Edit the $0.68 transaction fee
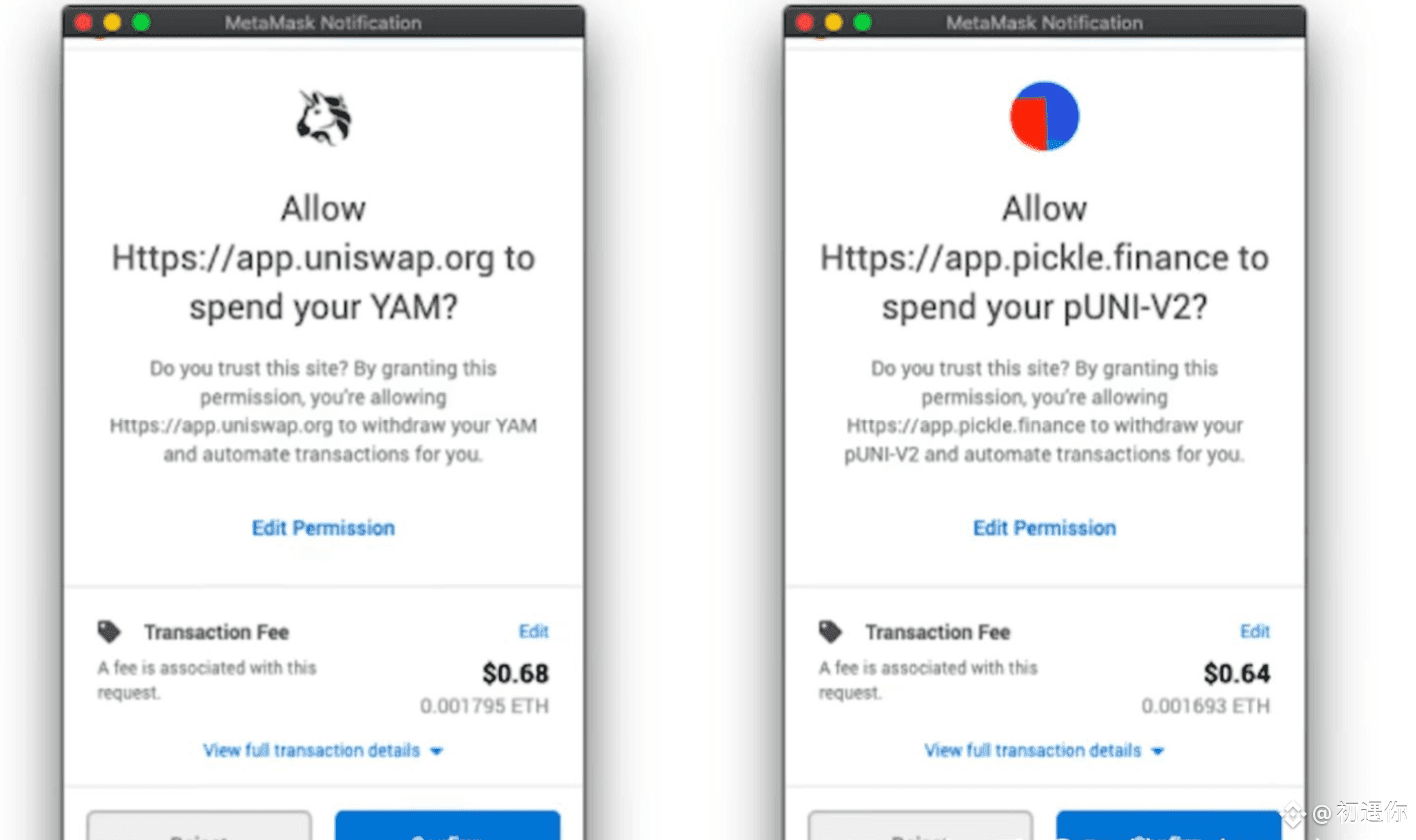 pyautogui.click(x=533, y=631)
